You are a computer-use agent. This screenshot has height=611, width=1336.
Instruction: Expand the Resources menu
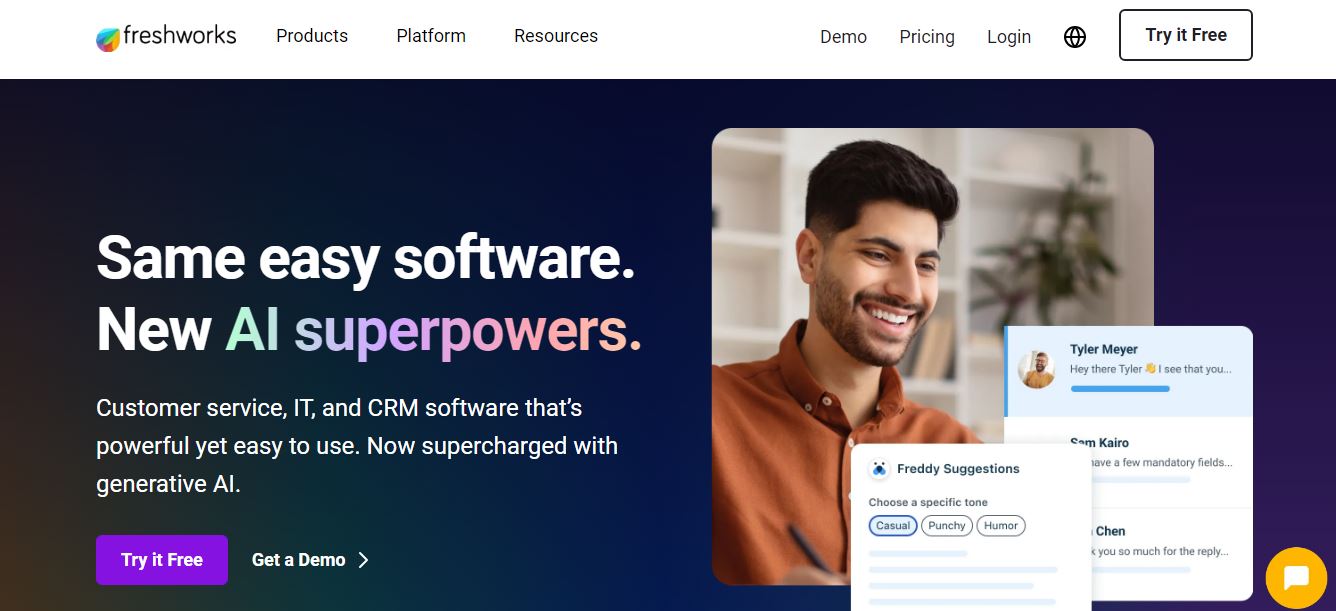pyautogui.click(x=556, y=36)
